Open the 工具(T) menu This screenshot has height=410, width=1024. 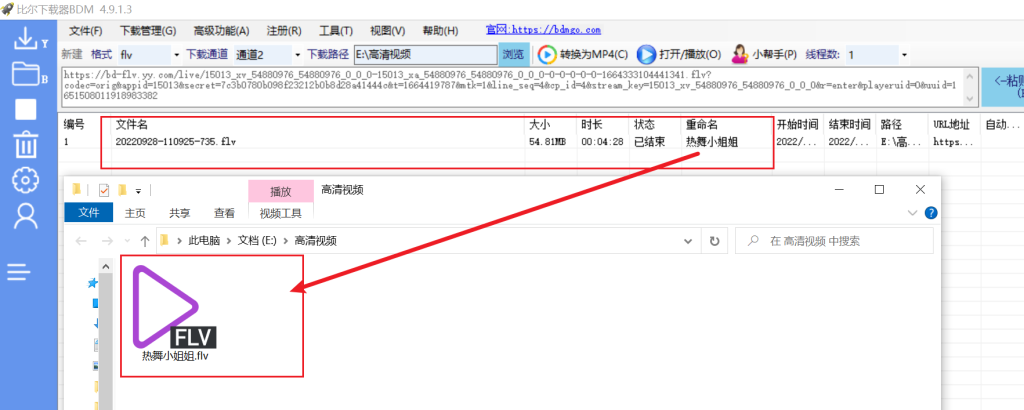coord(336,31)
